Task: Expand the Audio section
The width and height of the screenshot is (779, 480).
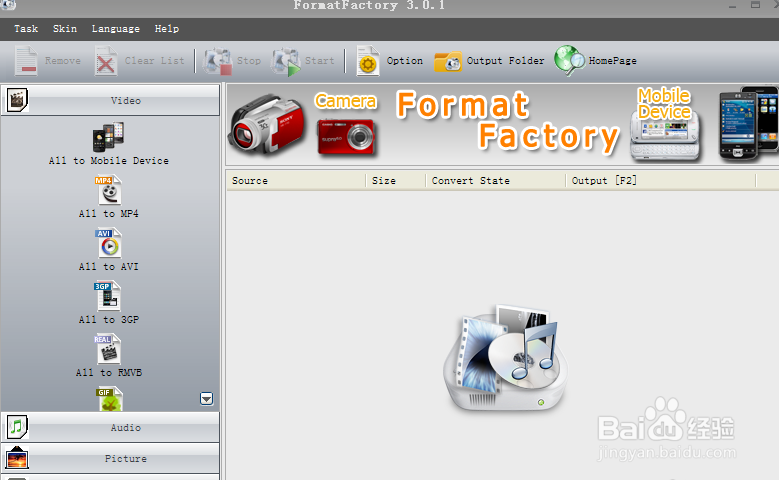Action: coord(110,427)
